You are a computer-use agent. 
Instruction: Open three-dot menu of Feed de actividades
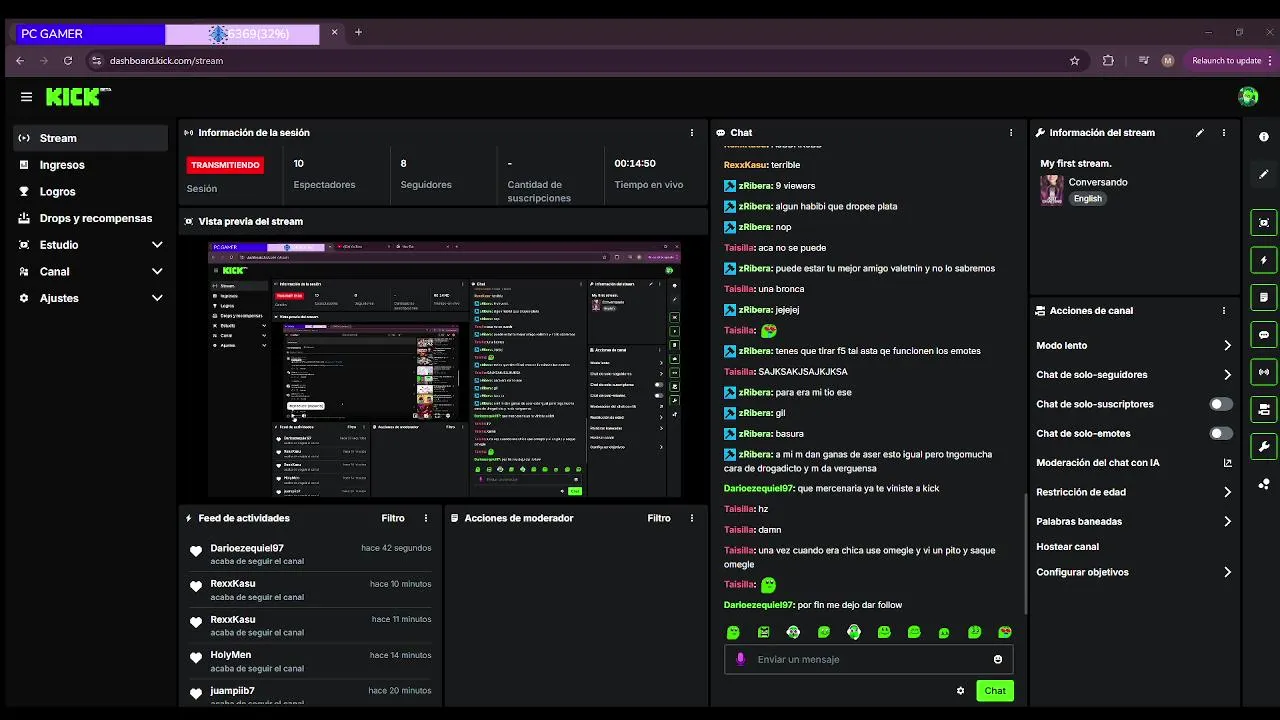tap(426, 518)
